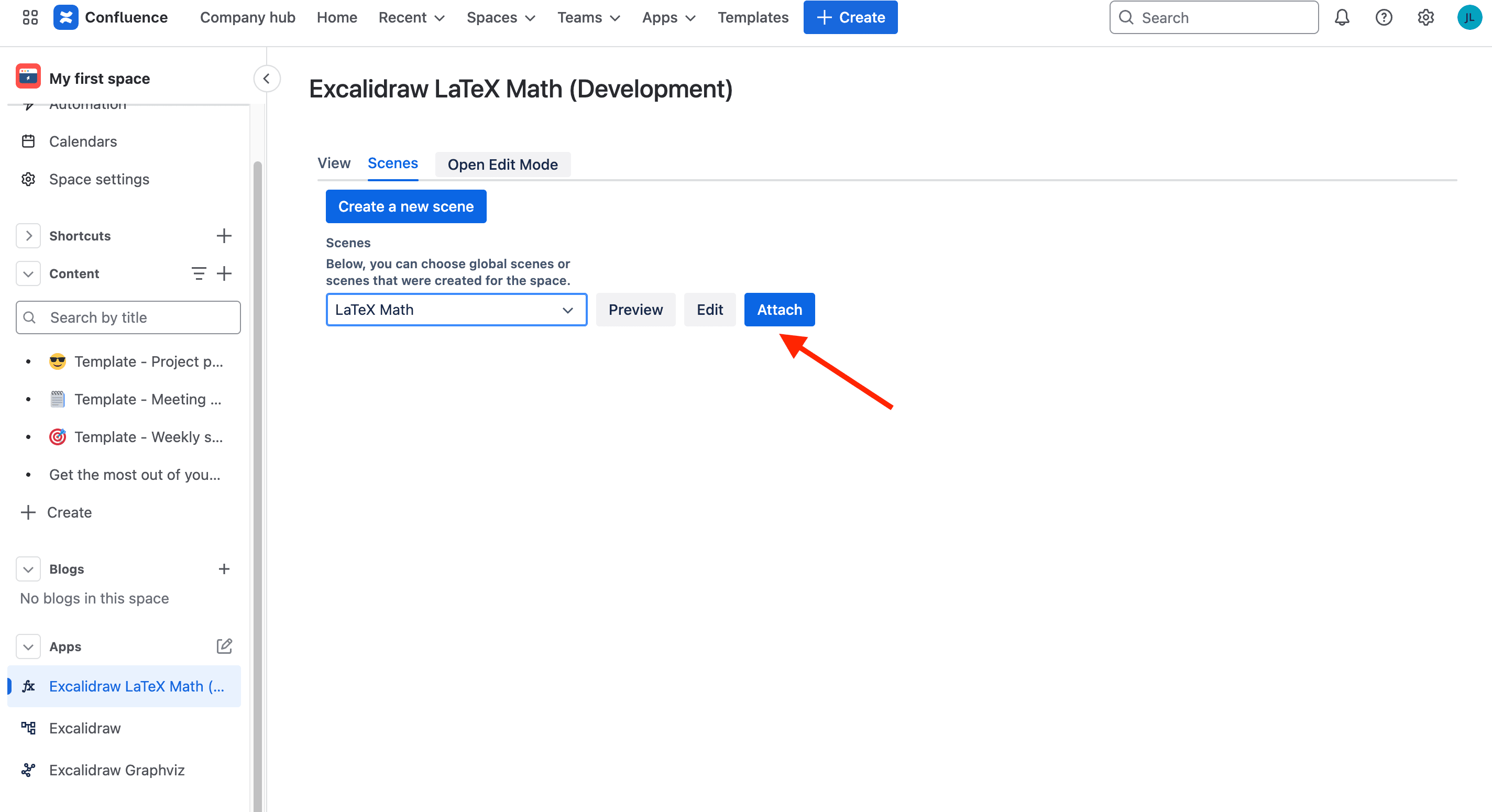
Task: Open Template - Project p... page
Action: pyautogui.click(x=148, y=361)
